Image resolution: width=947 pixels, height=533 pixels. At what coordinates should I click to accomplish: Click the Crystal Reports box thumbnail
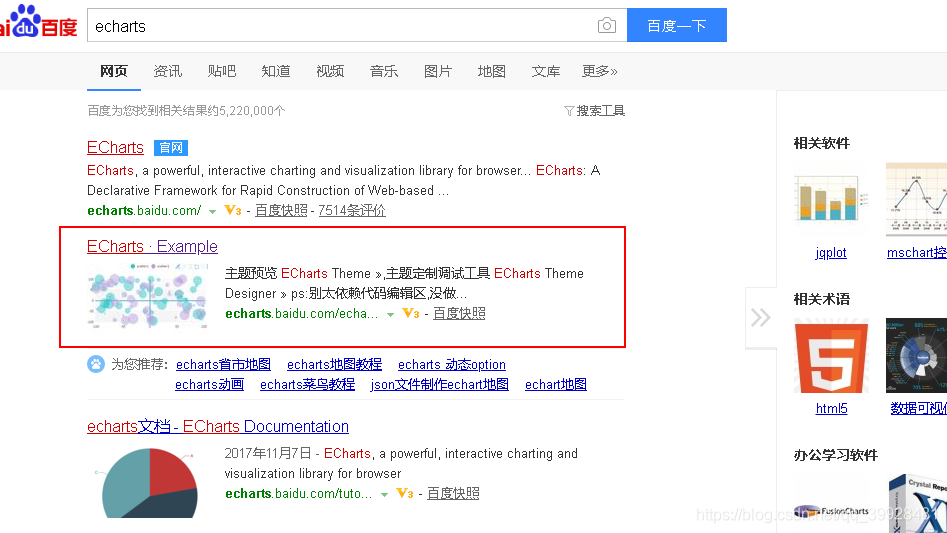(917, 504)
